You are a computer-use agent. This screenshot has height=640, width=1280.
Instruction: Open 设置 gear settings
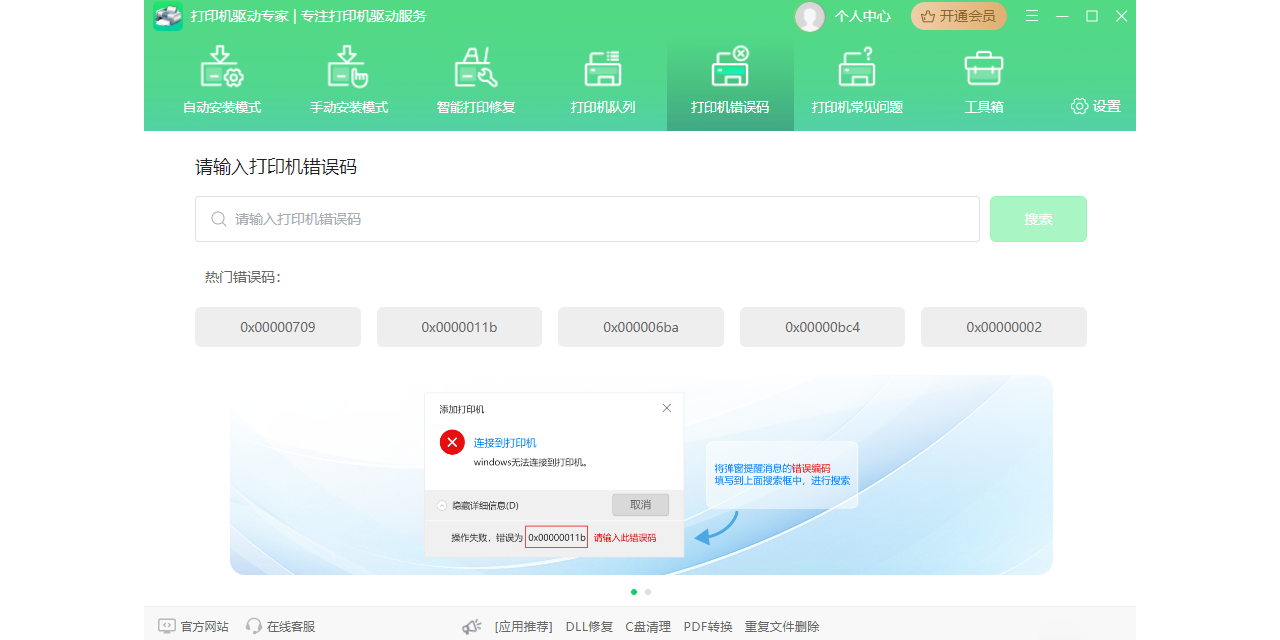[x=1096, y=106]
